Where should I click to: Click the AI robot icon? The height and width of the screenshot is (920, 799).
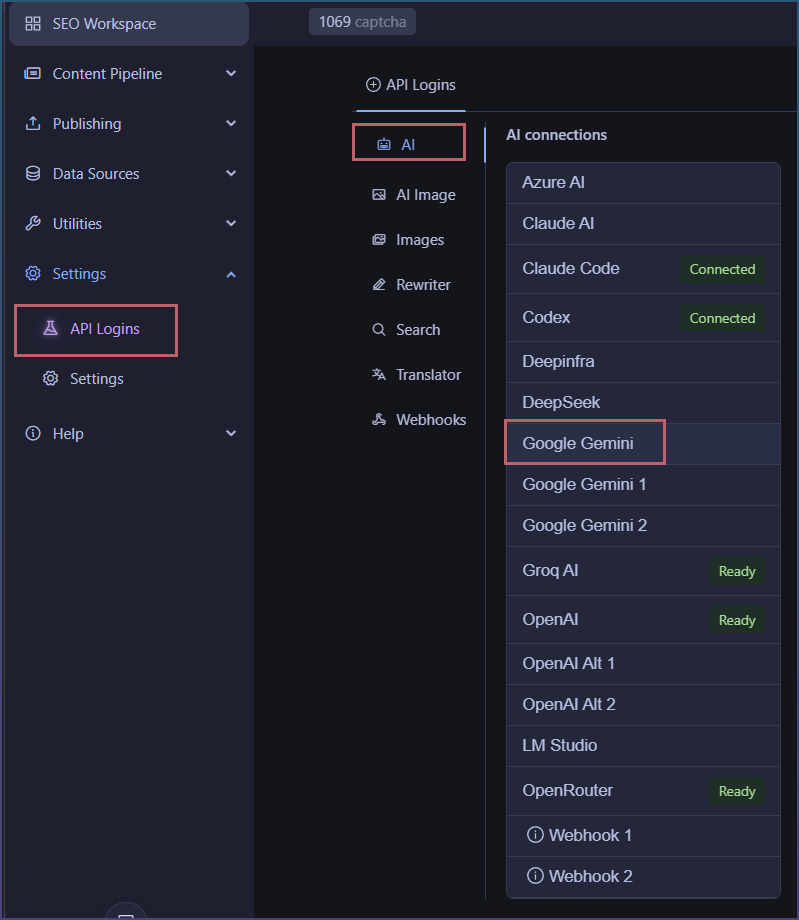384,144
